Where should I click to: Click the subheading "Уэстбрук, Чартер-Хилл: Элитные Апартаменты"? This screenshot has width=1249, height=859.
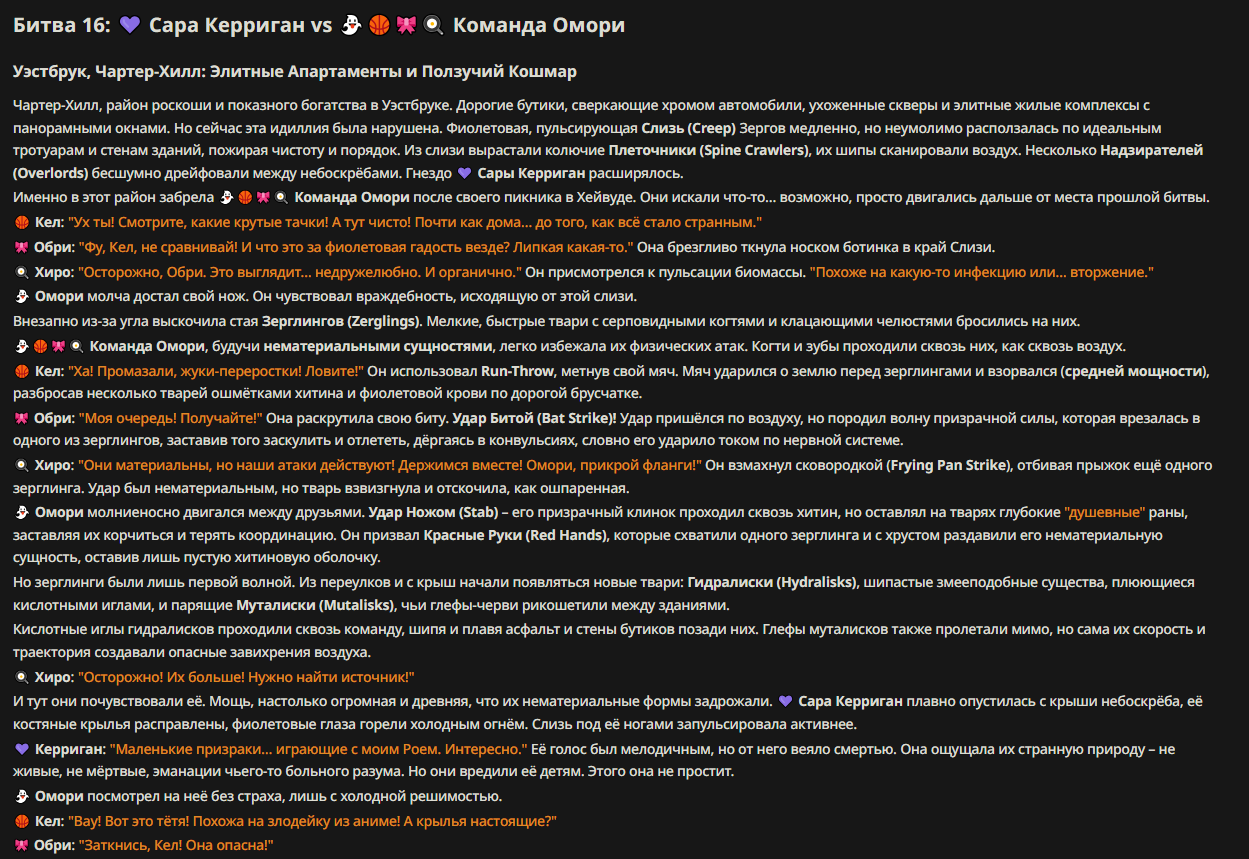[295, 72]
